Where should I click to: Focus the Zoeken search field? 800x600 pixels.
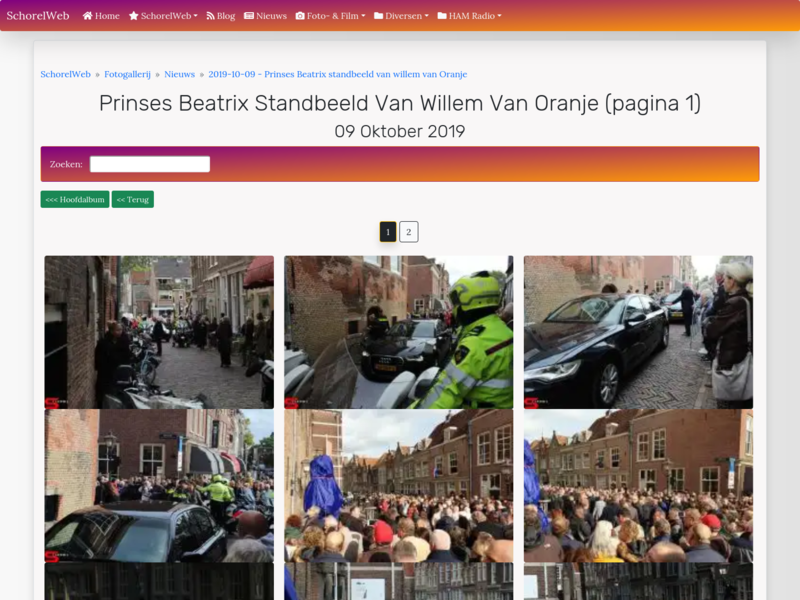point(150,164)
